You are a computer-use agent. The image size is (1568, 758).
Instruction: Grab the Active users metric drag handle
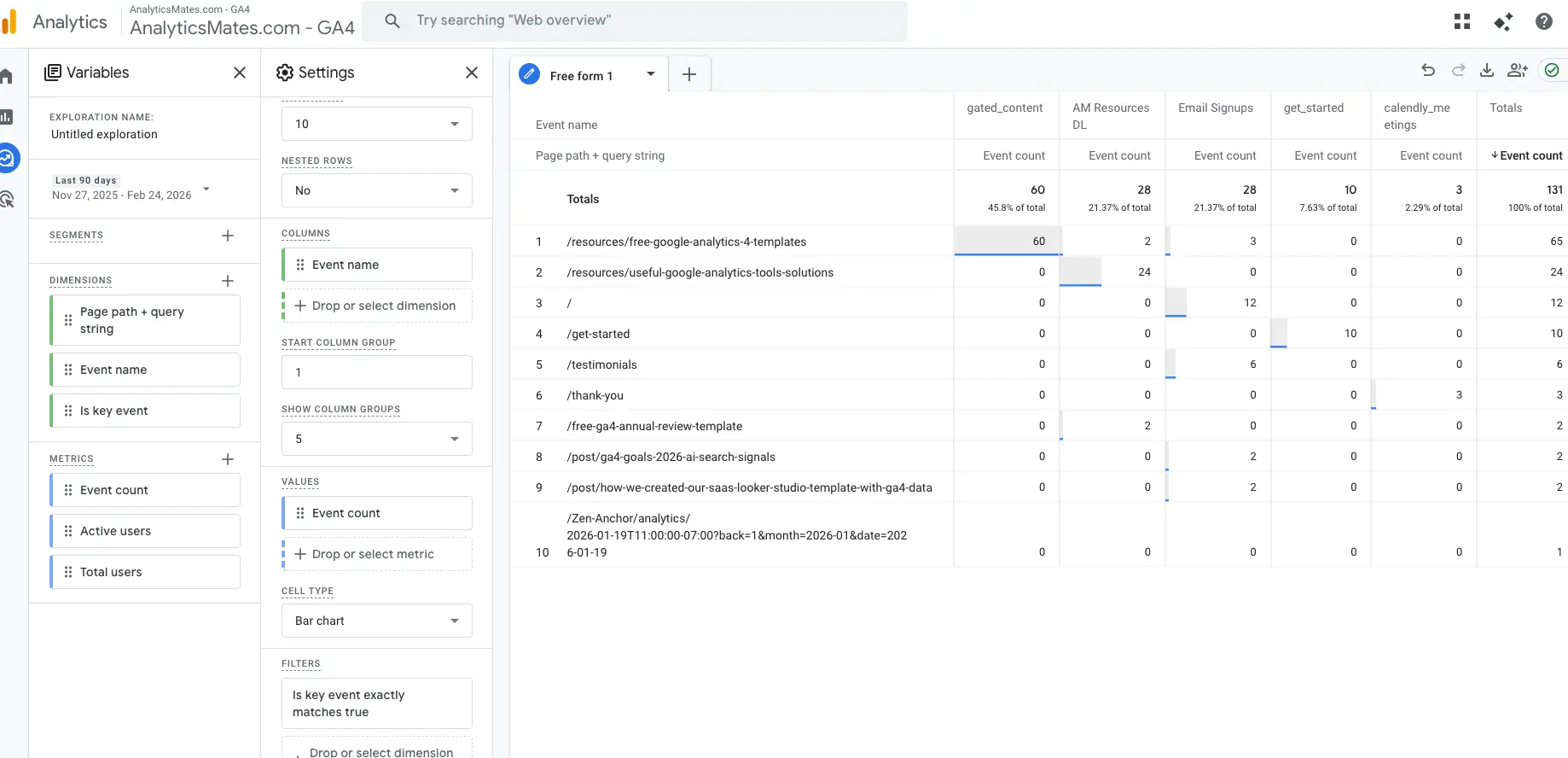click(68, 531)
